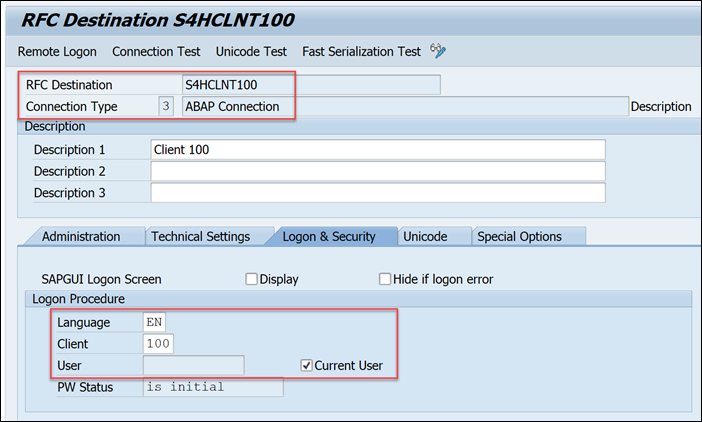The height and width of the screenshot is (422, 702).
Task: Run the Connection Test
Action: point(156,52)
